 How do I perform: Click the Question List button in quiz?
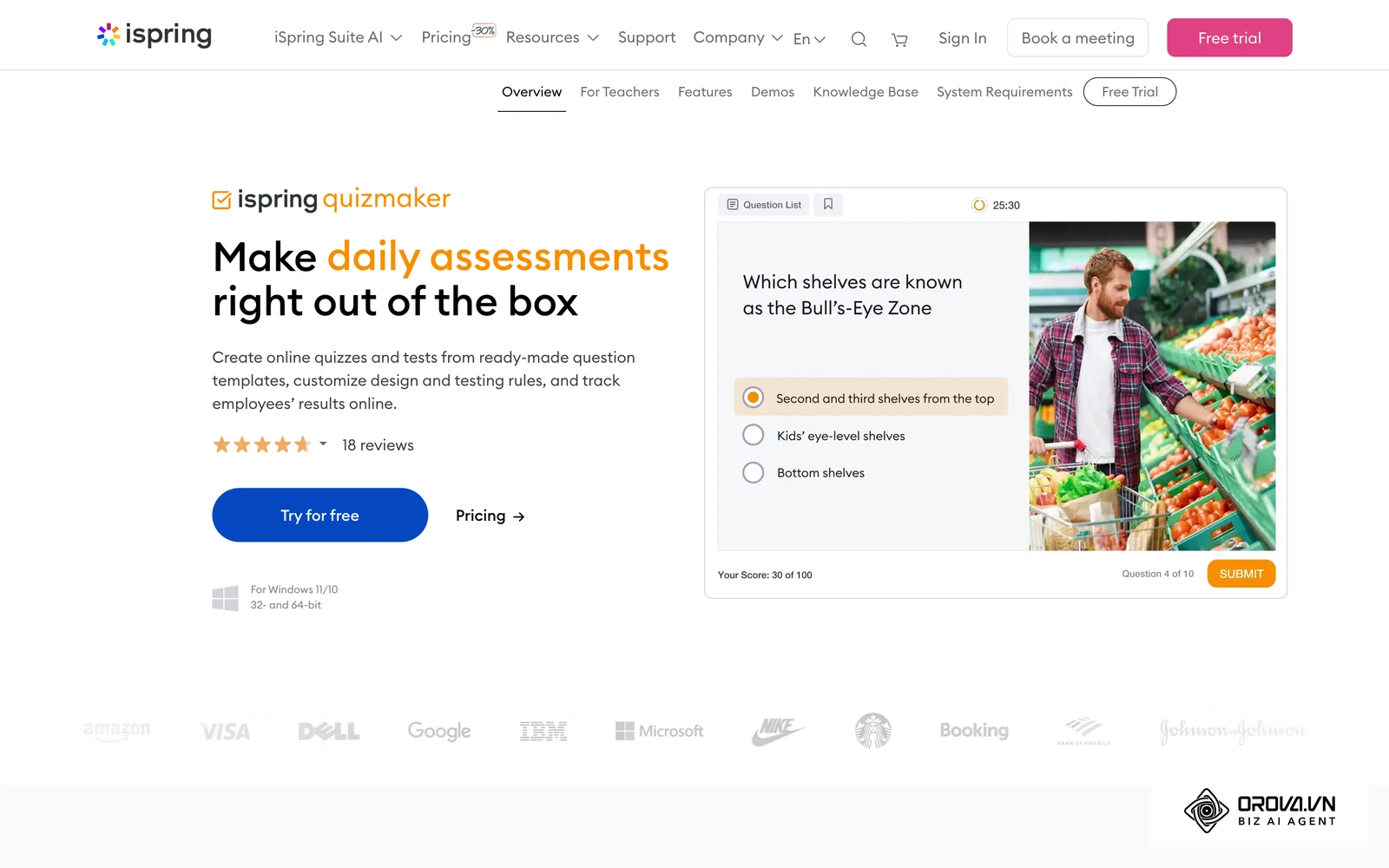pyautogui.click(x=764, y=205)
